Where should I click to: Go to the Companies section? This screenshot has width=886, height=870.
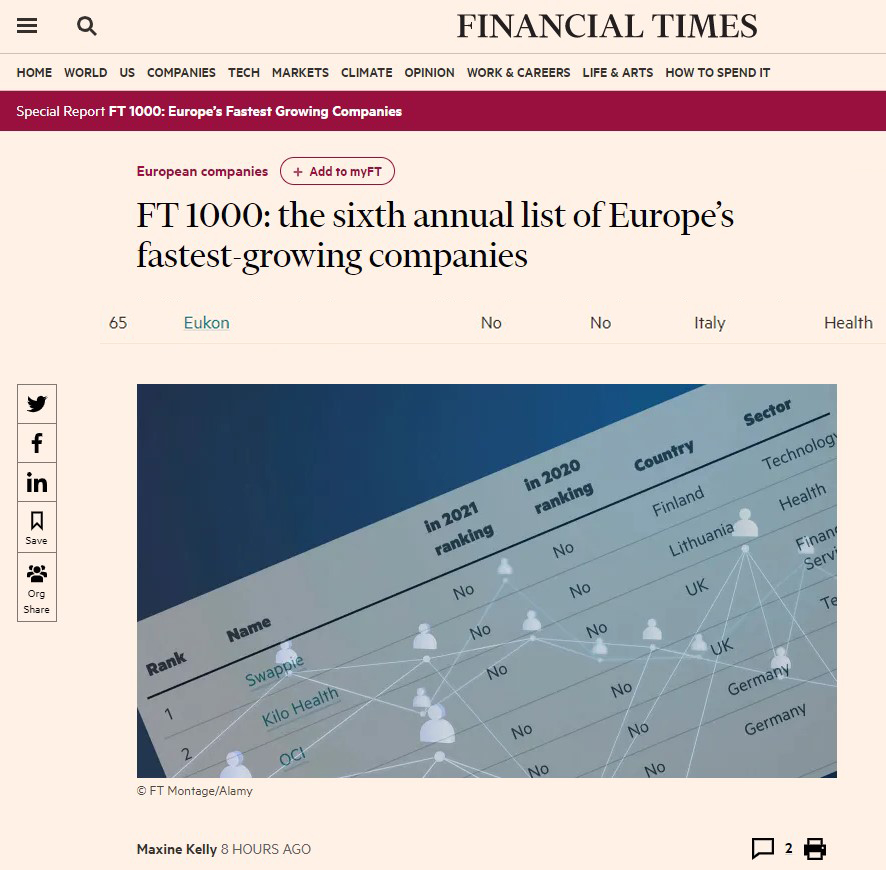(181, 72)
